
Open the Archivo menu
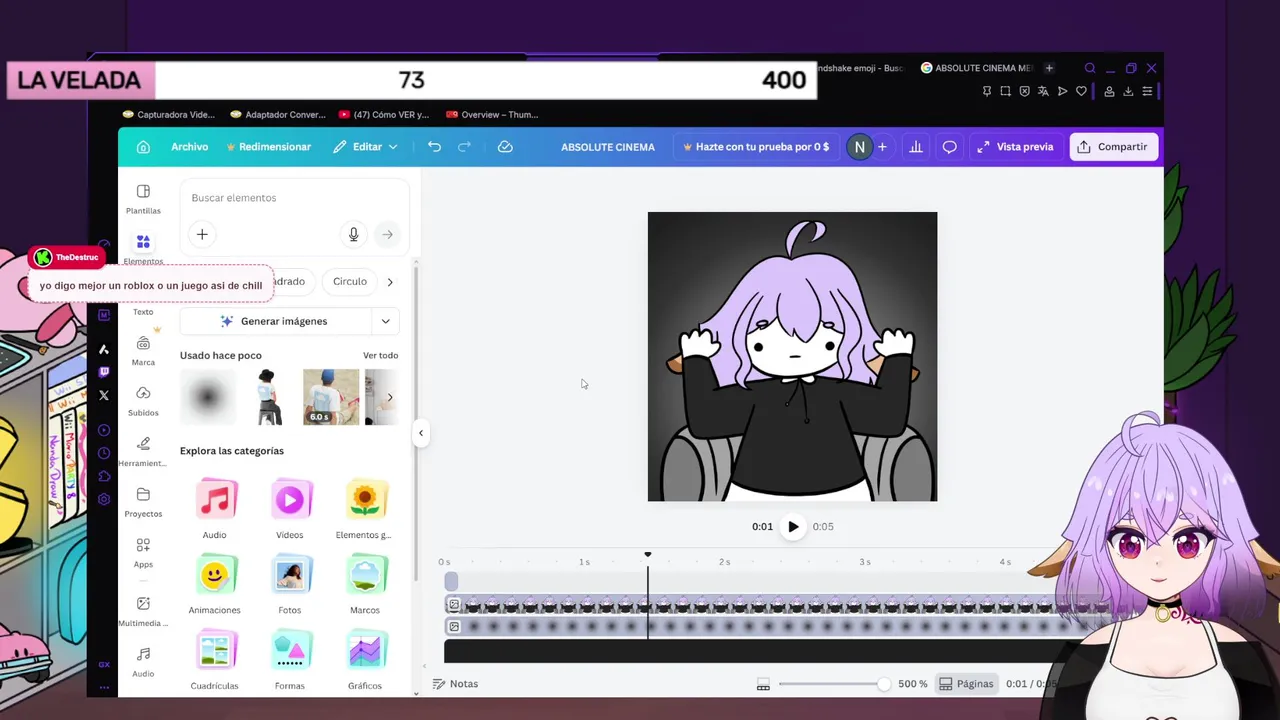189,147
